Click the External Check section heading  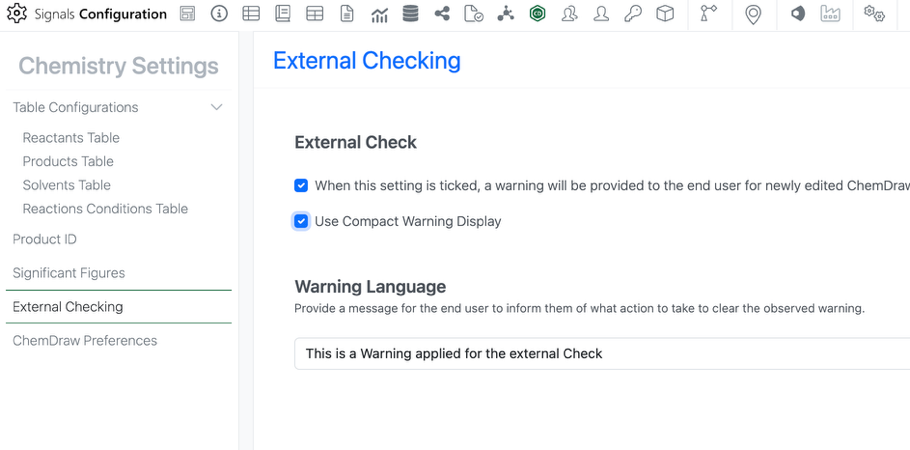[355, 142]
